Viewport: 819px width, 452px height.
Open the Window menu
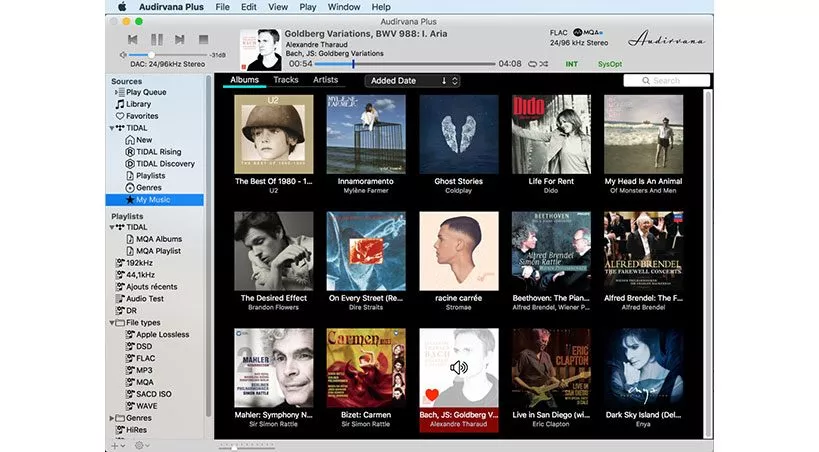[344, 7]
